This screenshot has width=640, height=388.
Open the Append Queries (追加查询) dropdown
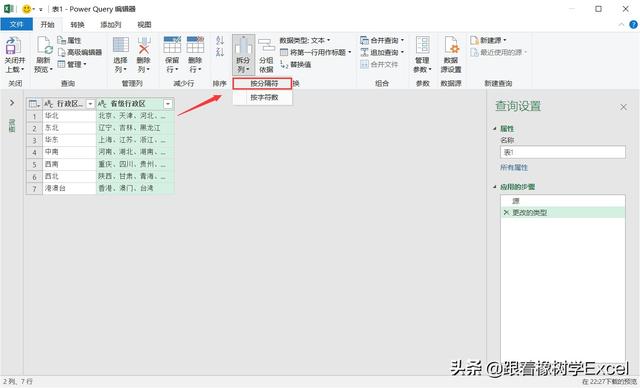tap(382, 52)
